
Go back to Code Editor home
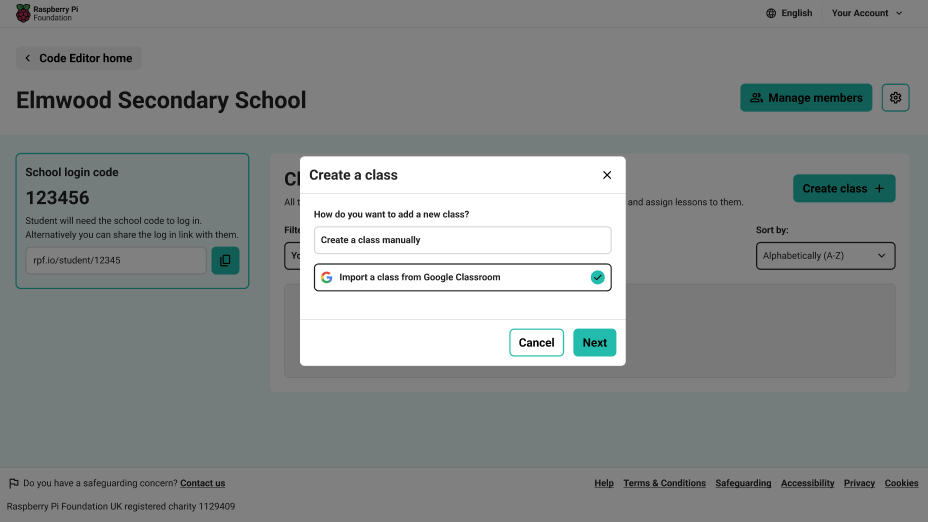click(x=78, y=58)
